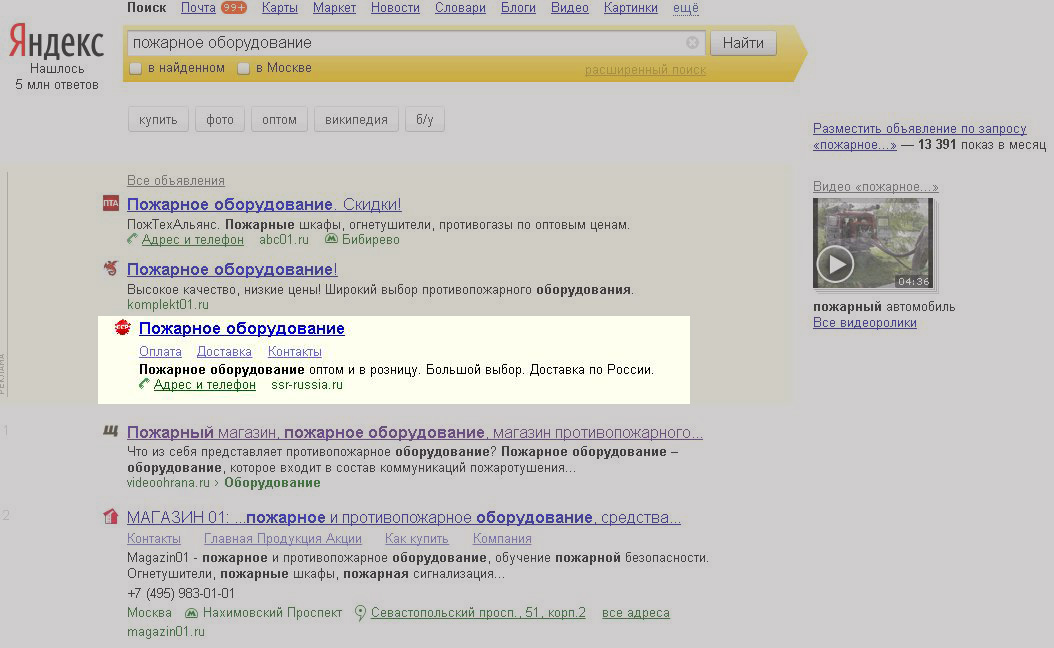Open 'Адрес и телефон' of ssr-russia.ru ad
This screenshot has width=1054, height=648.
205,384
